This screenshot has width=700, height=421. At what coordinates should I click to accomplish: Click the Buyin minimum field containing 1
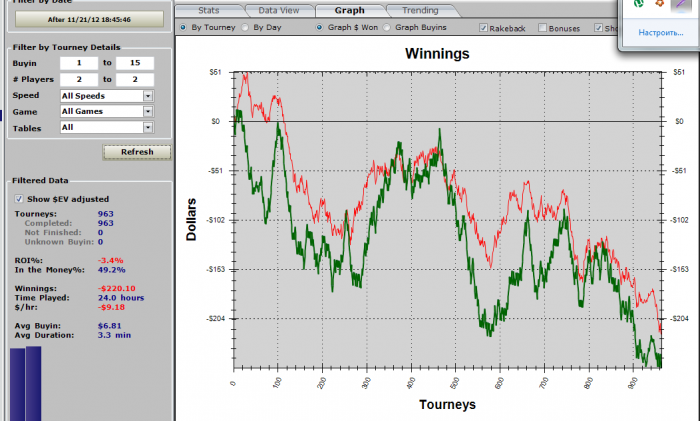79,63
